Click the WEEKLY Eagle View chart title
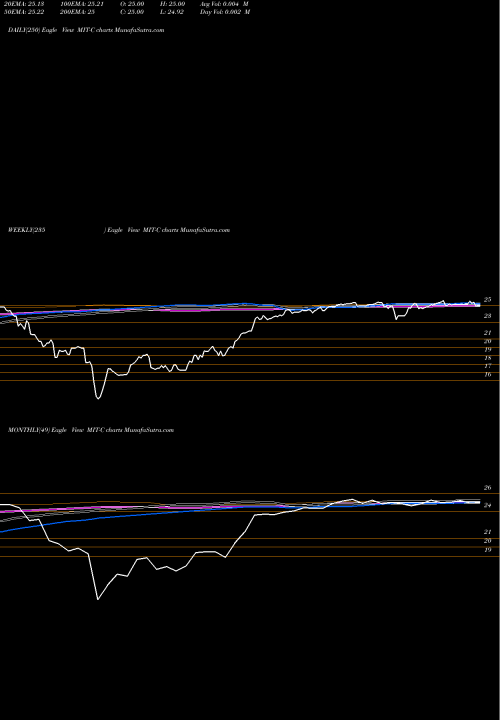 tap(118, 230)
